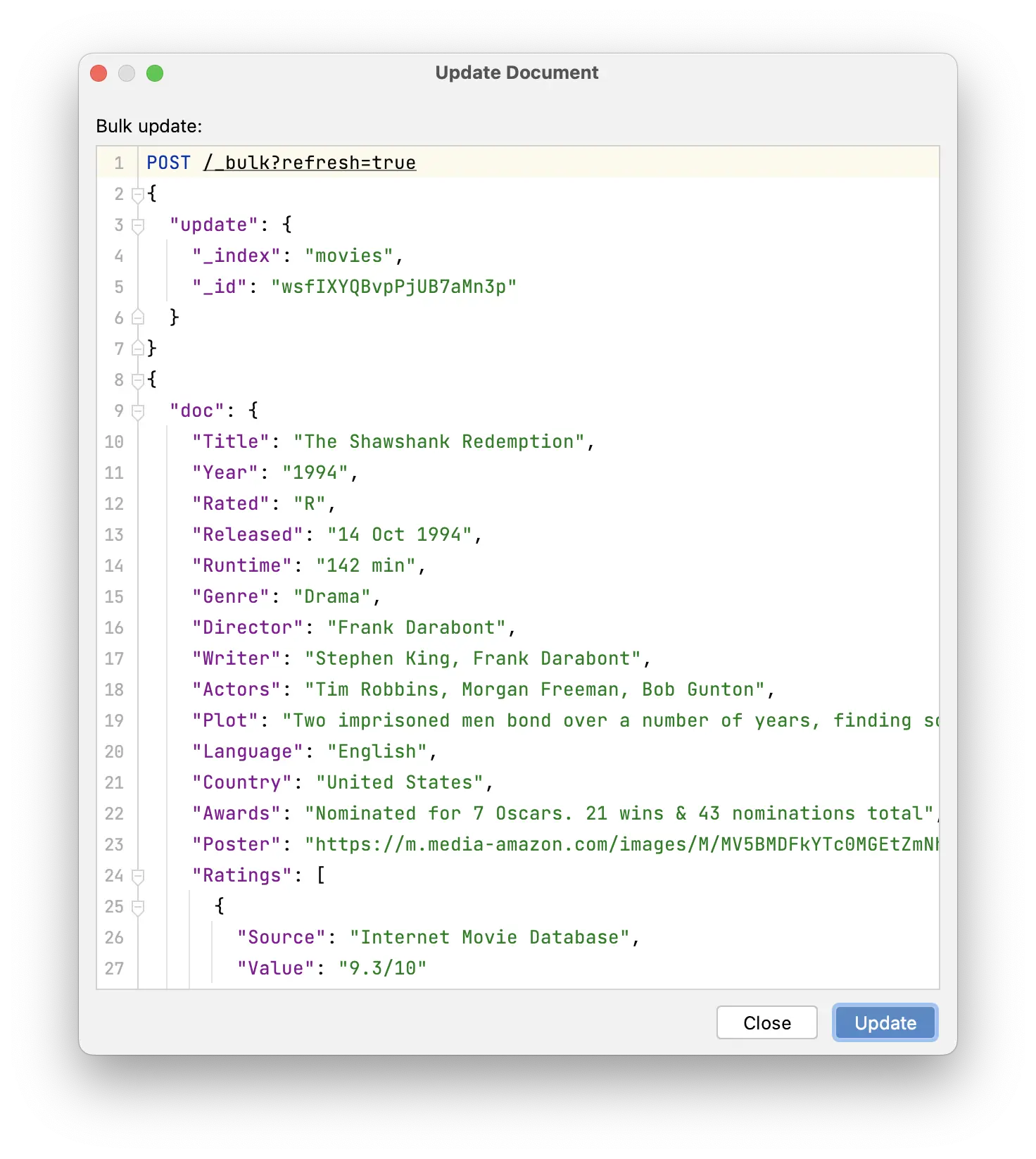Click the red close window button

coord(99,73)
